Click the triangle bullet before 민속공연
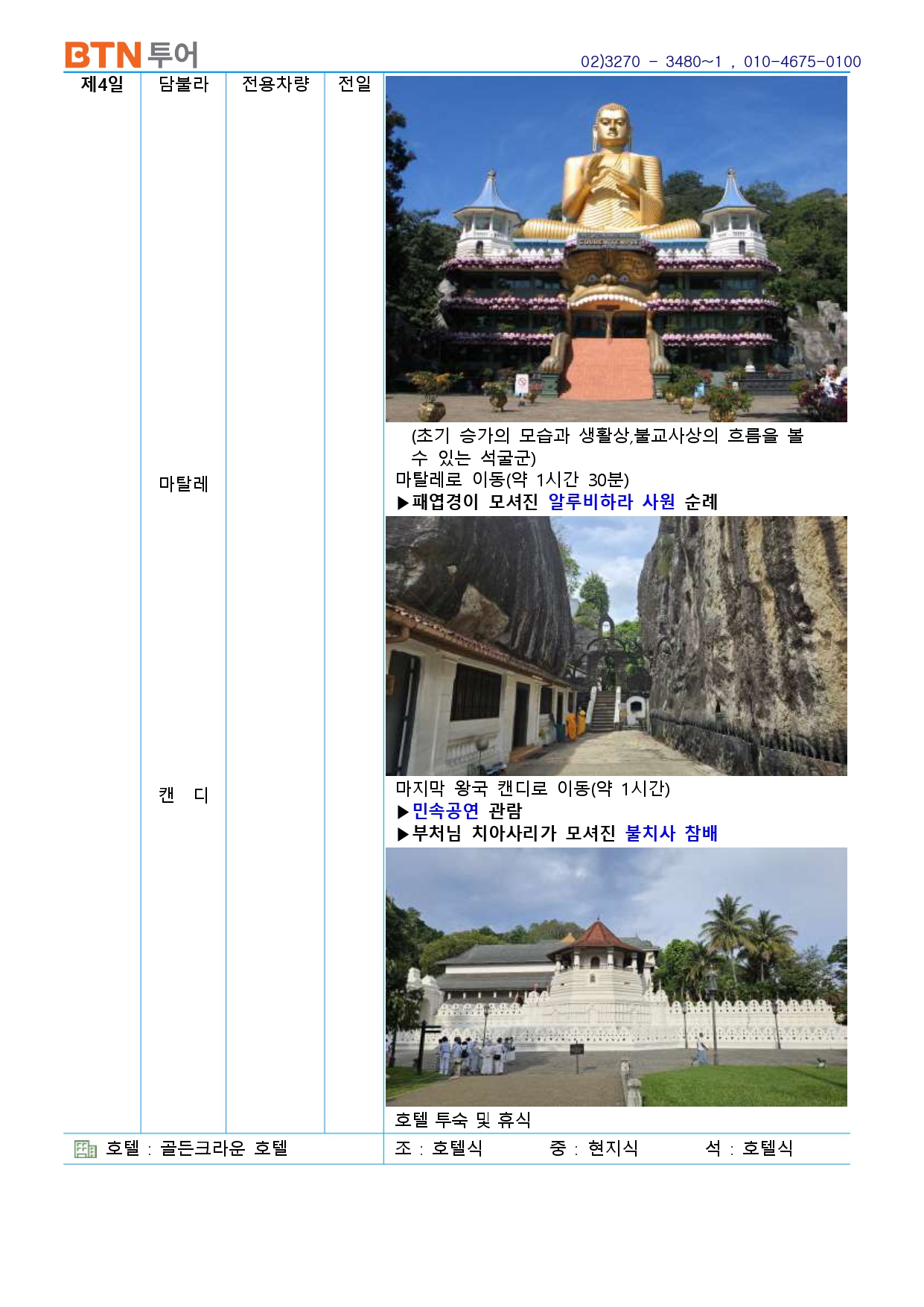Screen dimensions: 924x1307 pos(403,812)
